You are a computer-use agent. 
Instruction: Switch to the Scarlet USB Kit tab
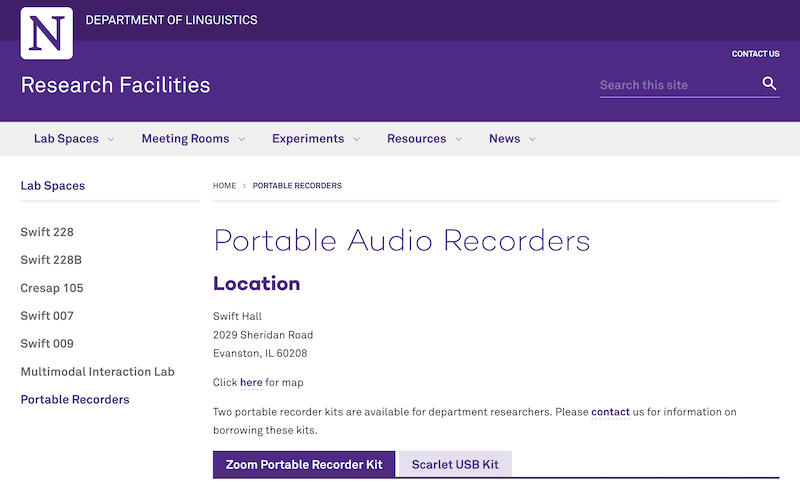pyautogui.click(x=455, y=464)
